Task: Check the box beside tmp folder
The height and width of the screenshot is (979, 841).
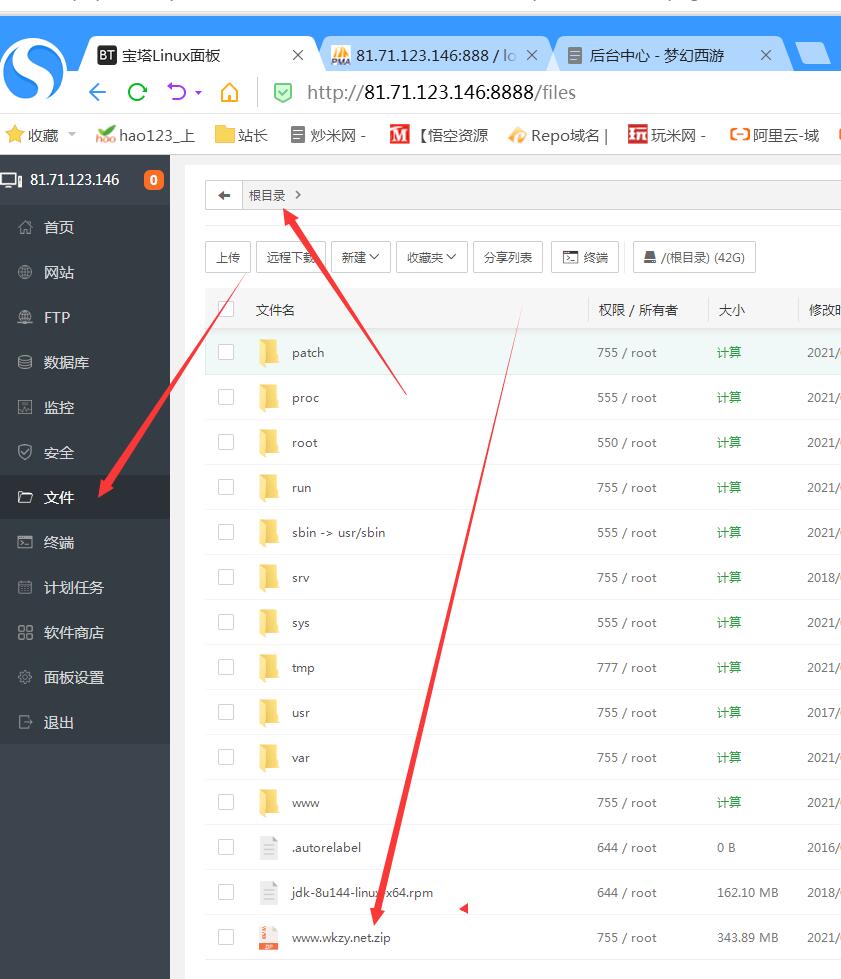Action: pyautogui.click(x=226, y=667)
